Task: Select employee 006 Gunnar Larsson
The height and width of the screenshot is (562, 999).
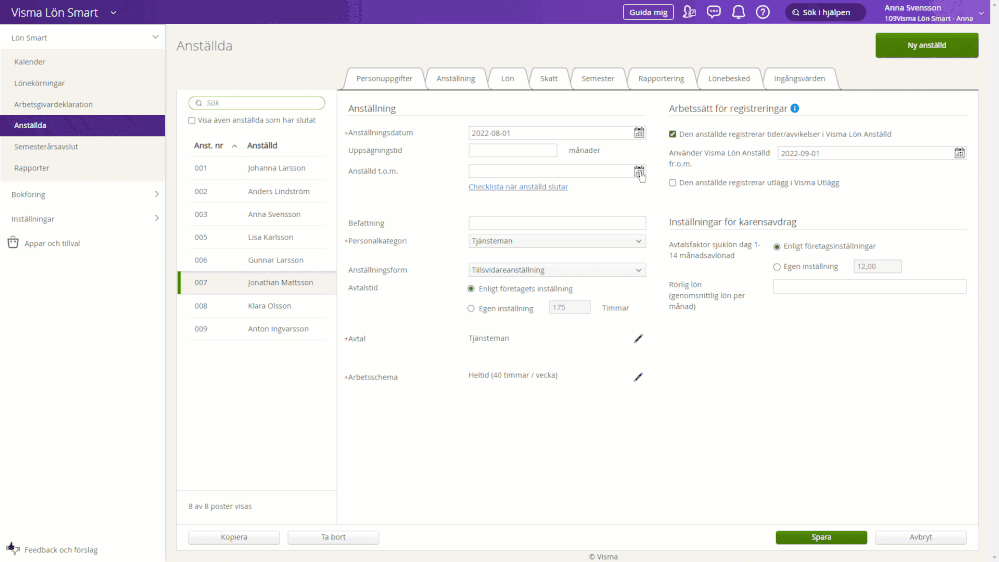Action: [x=257, y=260]
